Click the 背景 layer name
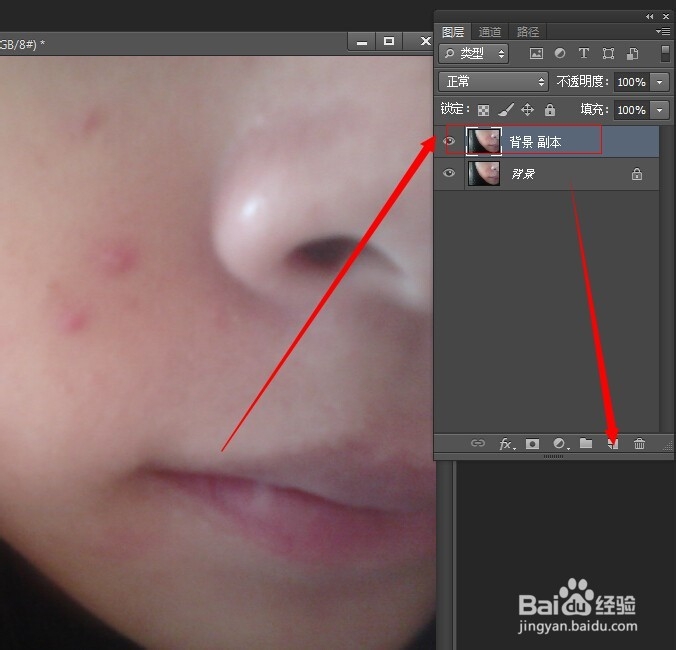The image size is (676, 650). (x=523, y=174)
